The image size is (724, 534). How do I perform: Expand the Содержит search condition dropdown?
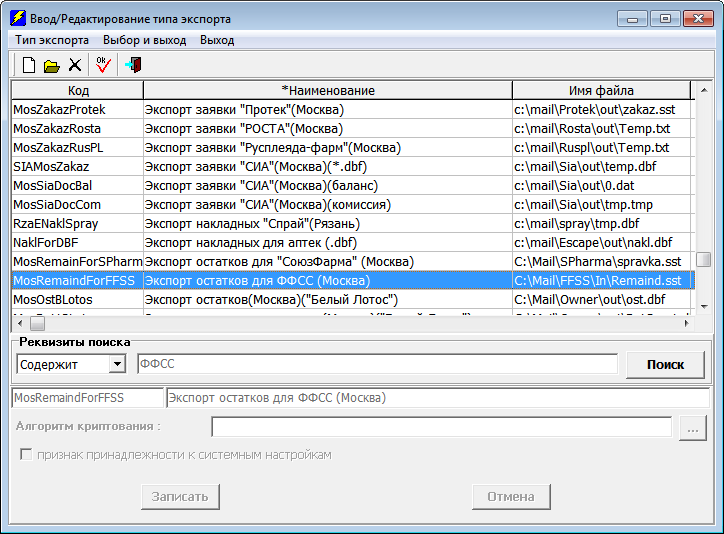tap(117, 364)
